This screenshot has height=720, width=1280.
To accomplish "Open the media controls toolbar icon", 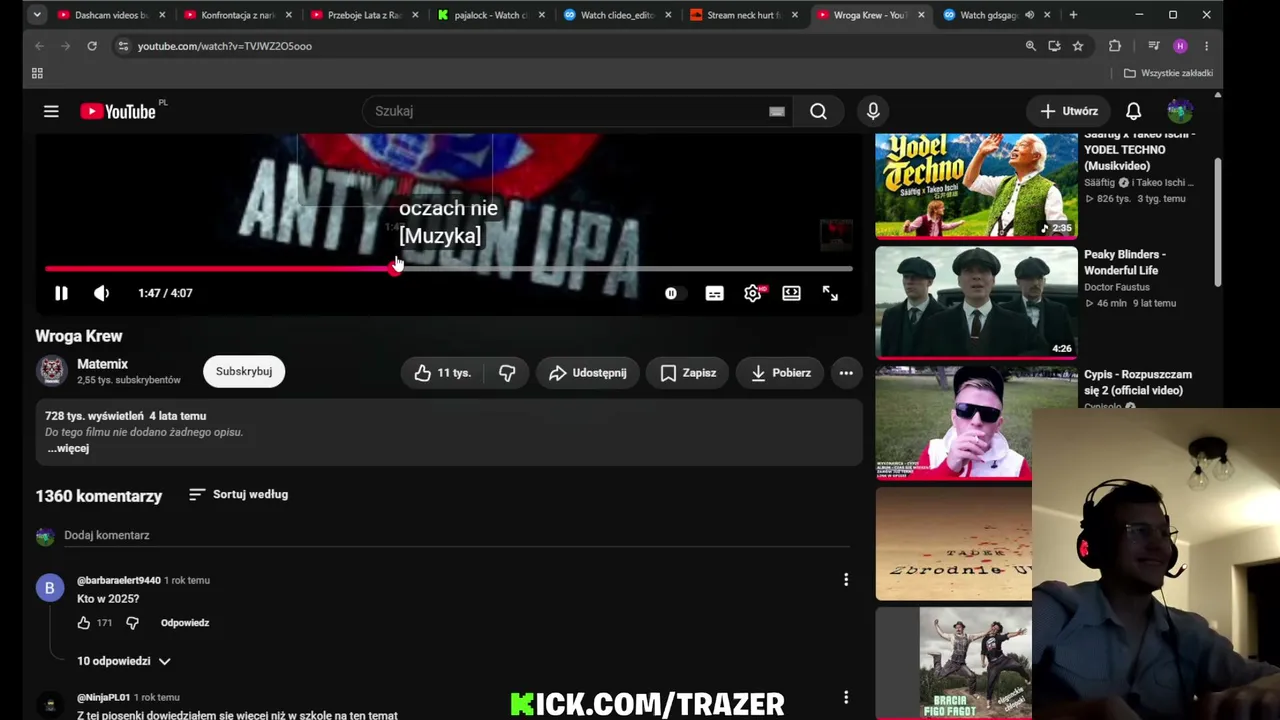I will click(1154, 46).
